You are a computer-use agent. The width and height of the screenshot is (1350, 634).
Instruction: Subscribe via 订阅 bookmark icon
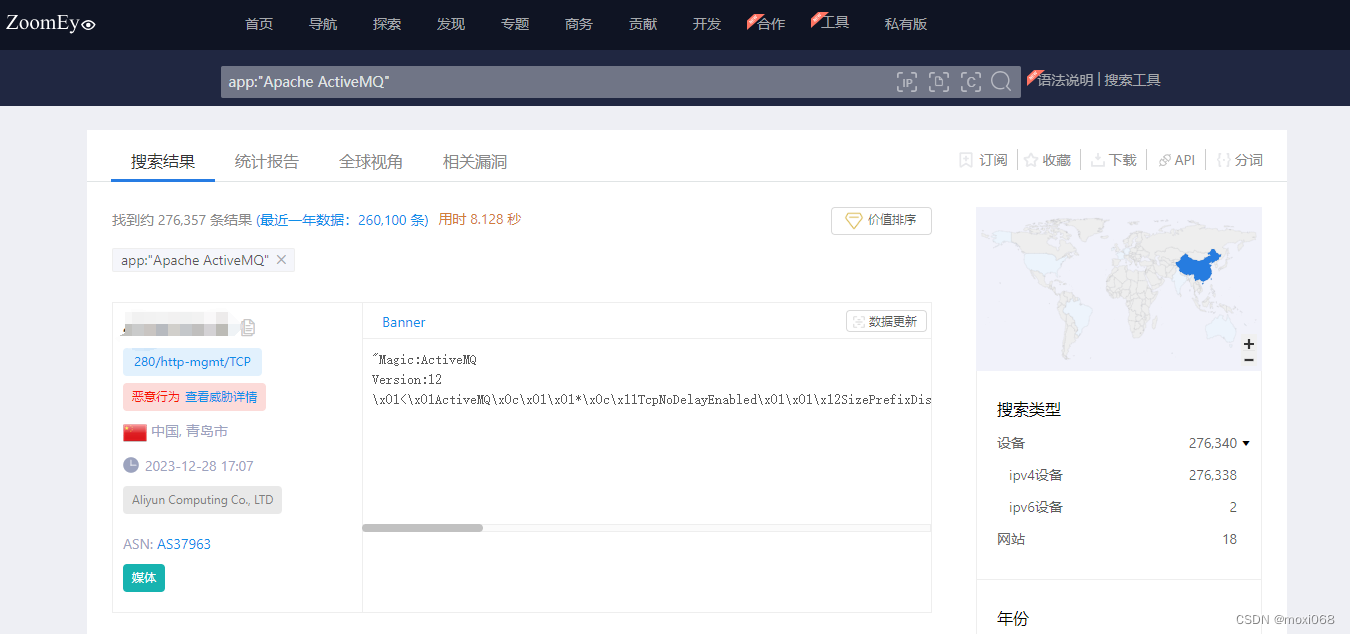click(x=966, y=160)
